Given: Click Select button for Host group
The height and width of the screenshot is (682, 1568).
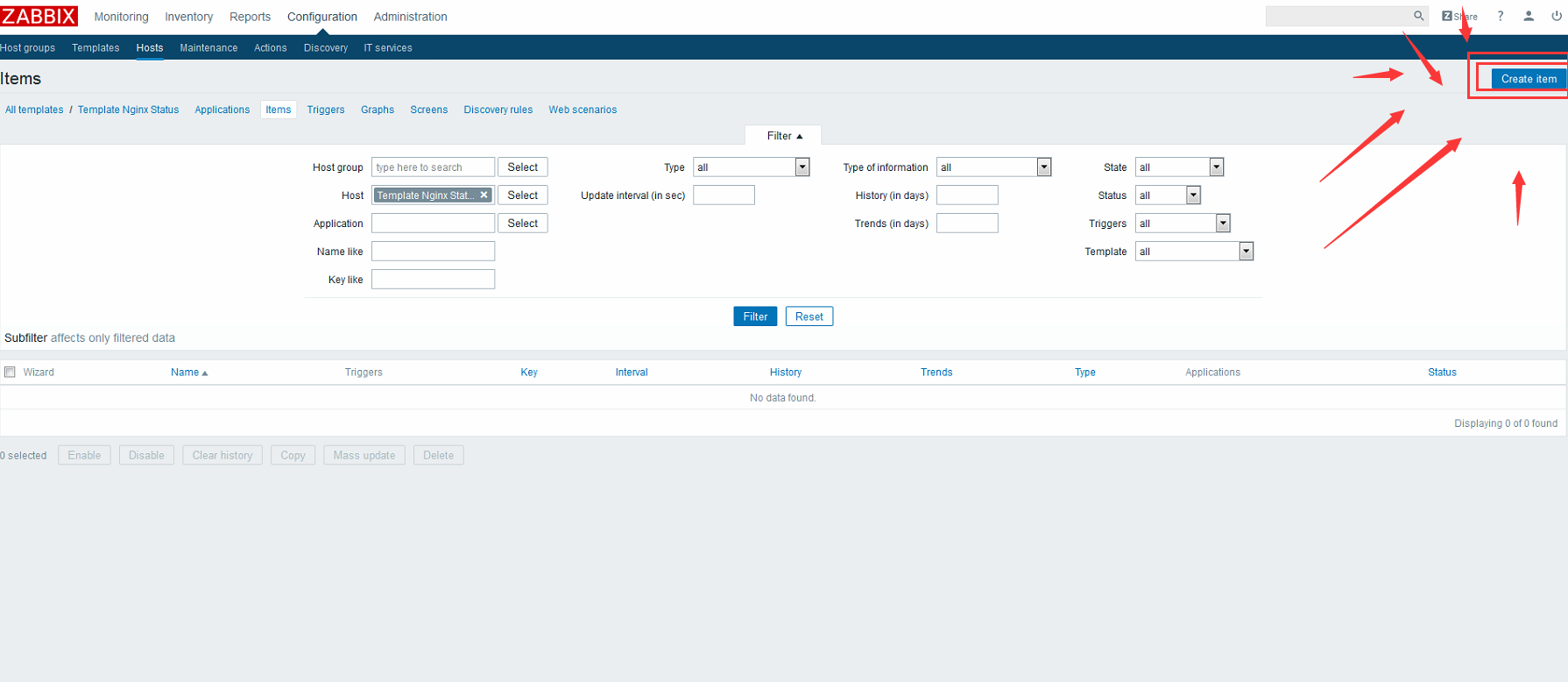Looking at the screenshot, I should (523, 167).
